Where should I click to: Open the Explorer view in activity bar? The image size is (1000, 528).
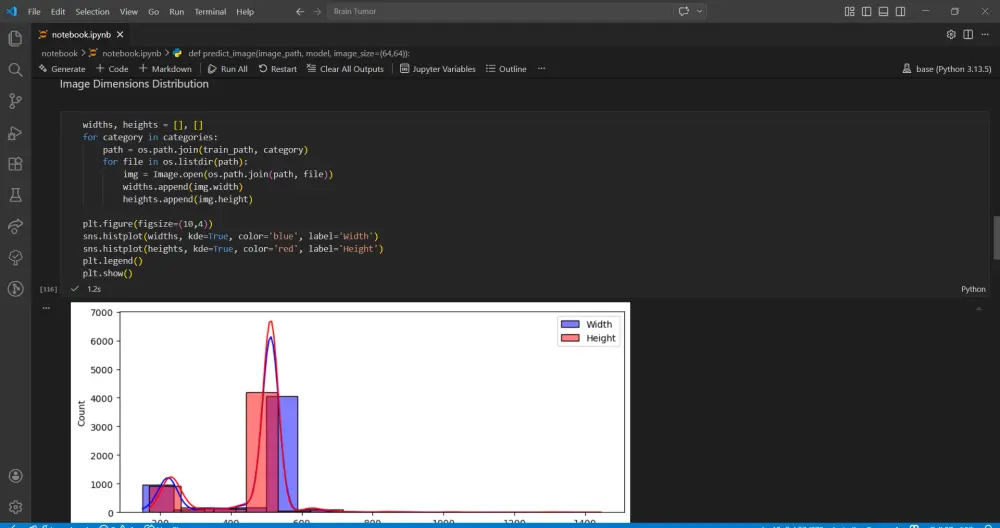pyautogui.click(x=15, y=38)
